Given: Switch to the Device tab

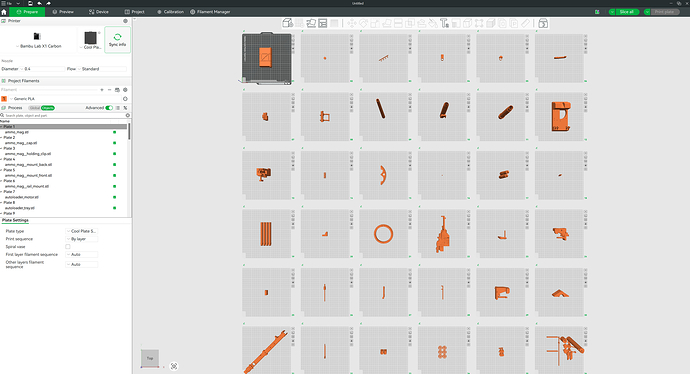Looking at the screenshot, I should pyautogui.click(x=99, y=12).
